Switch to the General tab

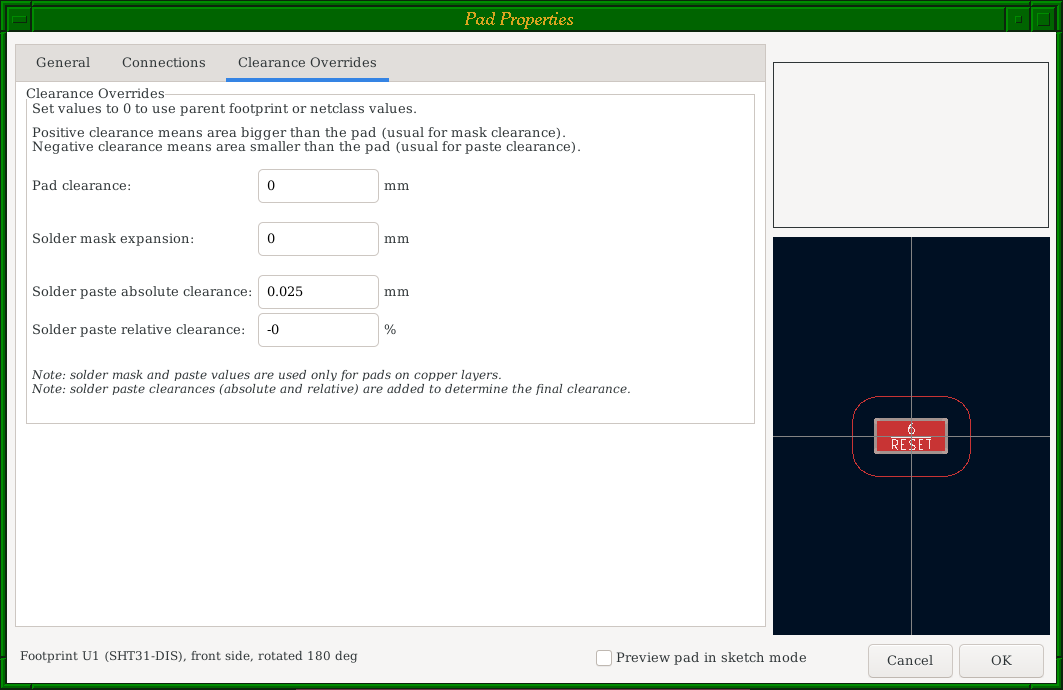63,63
